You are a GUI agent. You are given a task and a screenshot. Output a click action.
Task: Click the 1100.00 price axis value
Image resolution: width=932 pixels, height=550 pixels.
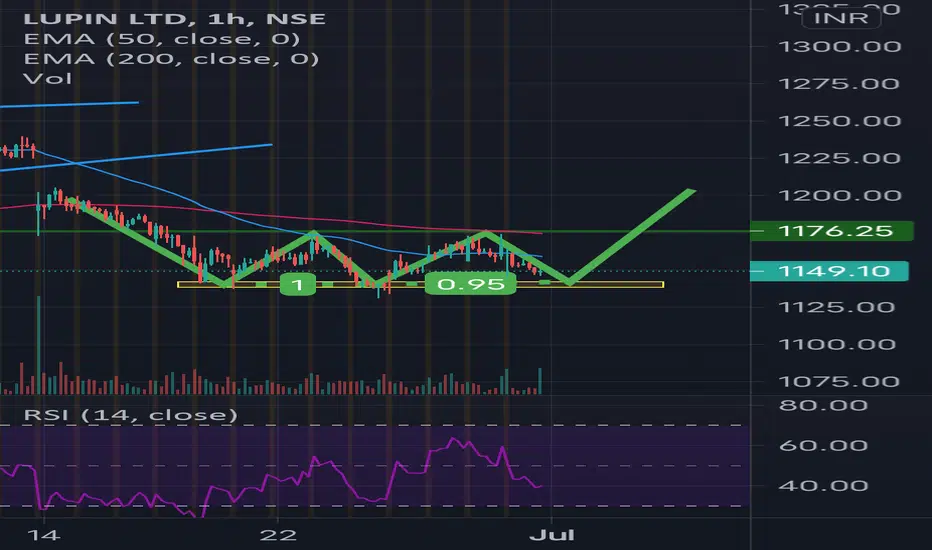point(837,344)
